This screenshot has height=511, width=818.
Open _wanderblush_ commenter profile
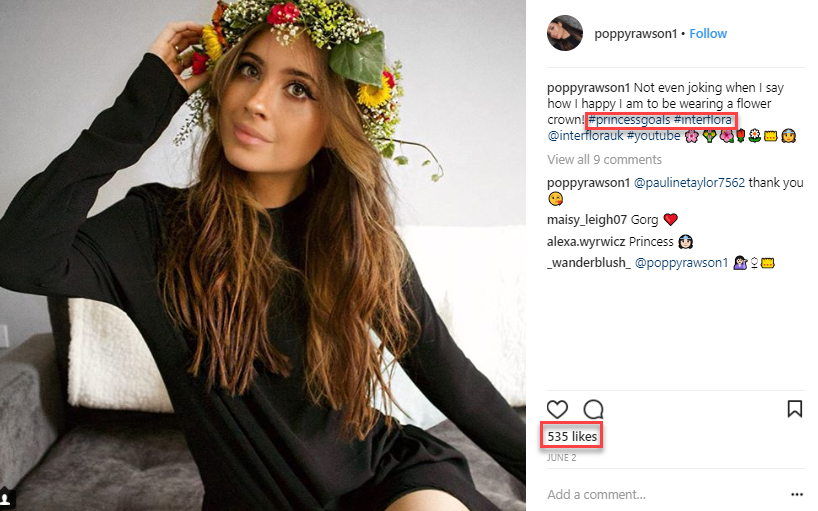pyautogui.click(x=589, y=263)
